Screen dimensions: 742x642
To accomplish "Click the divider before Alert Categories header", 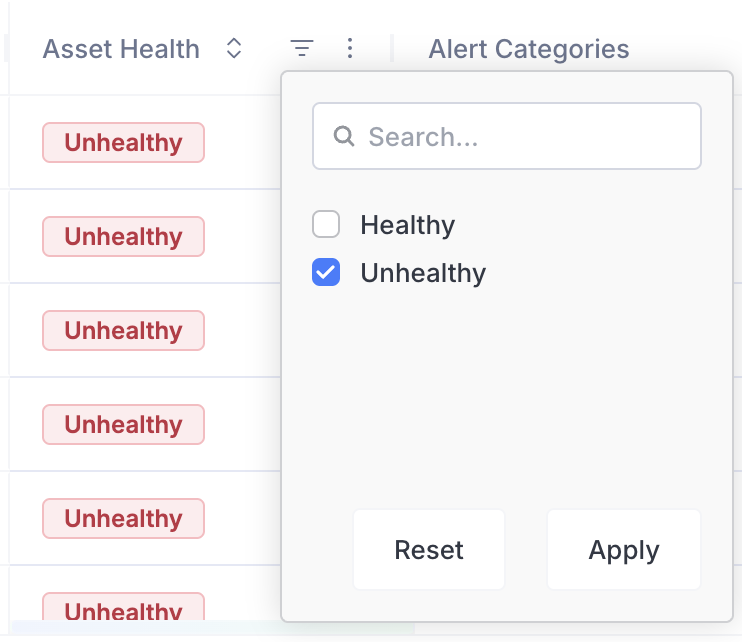I will pos(392,48).
